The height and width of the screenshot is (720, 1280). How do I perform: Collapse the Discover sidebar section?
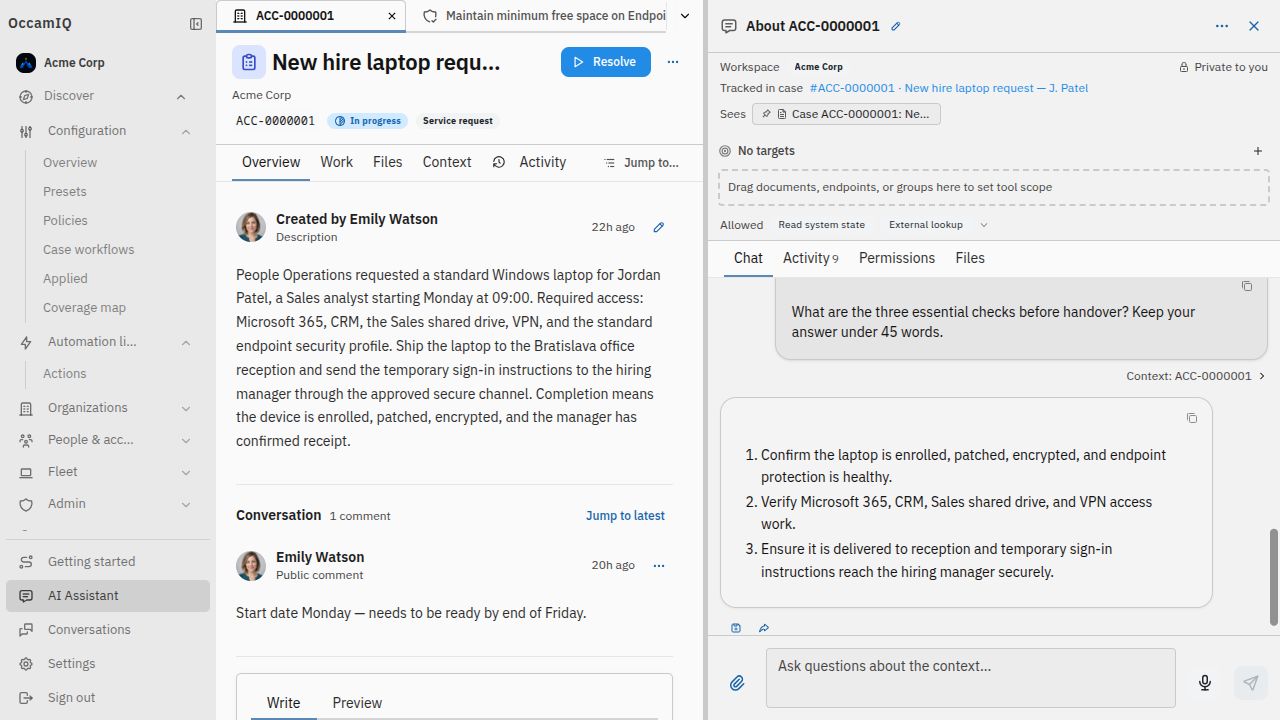181,97
